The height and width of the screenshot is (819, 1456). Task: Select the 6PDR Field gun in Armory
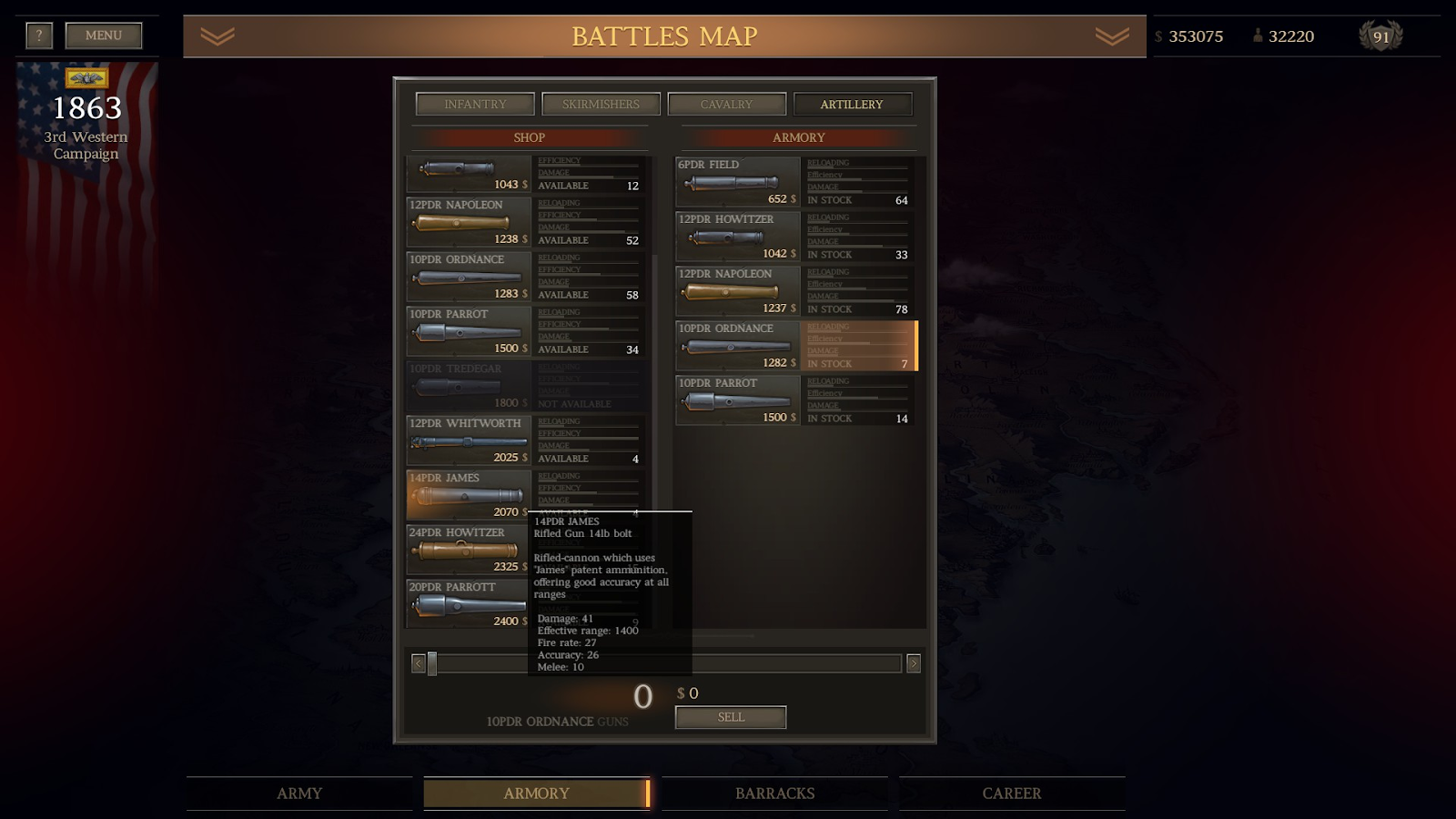click(x=796, y=182)
